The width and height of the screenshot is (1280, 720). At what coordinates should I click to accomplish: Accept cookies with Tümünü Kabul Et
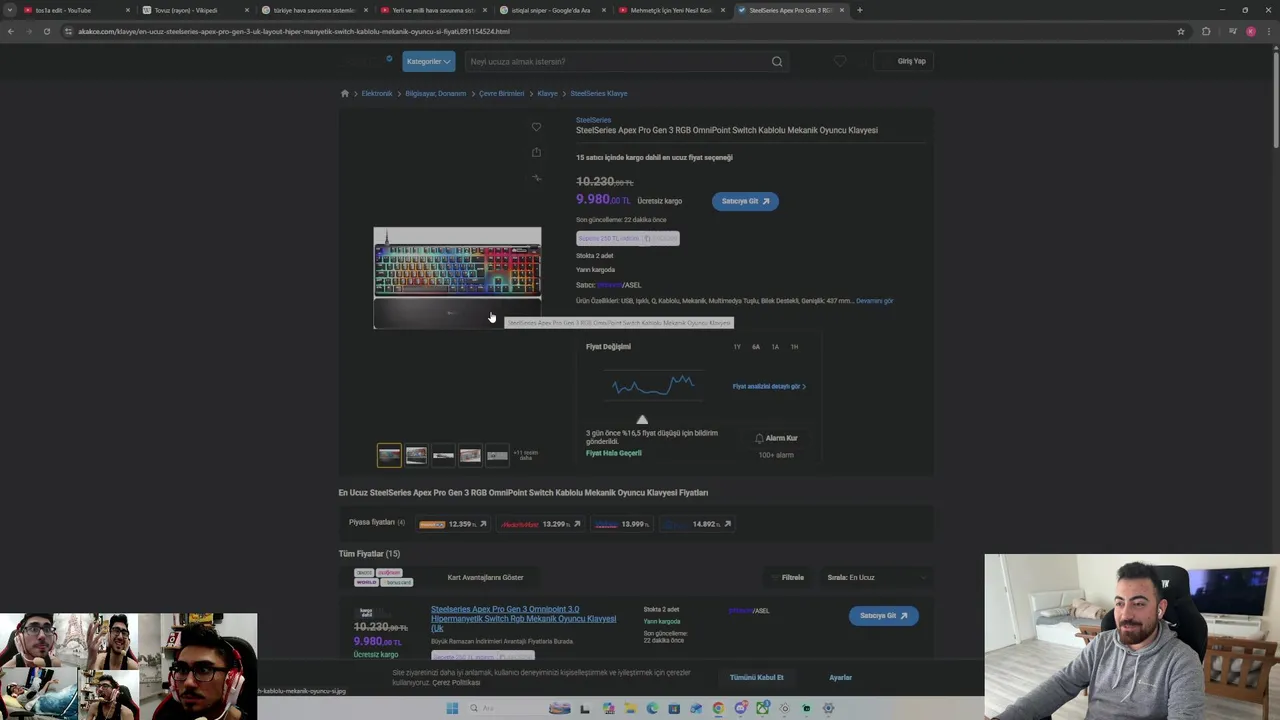pos(756,677)
